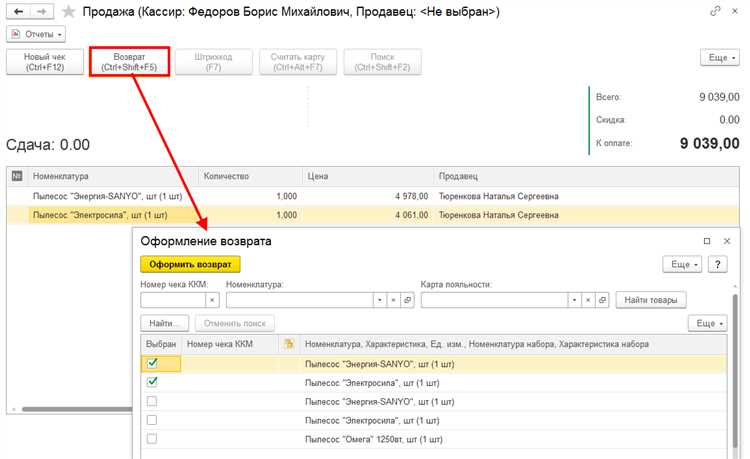Open the Карта лояльности item using the open icon
This screenshot has height=459, width=750.
602,300
